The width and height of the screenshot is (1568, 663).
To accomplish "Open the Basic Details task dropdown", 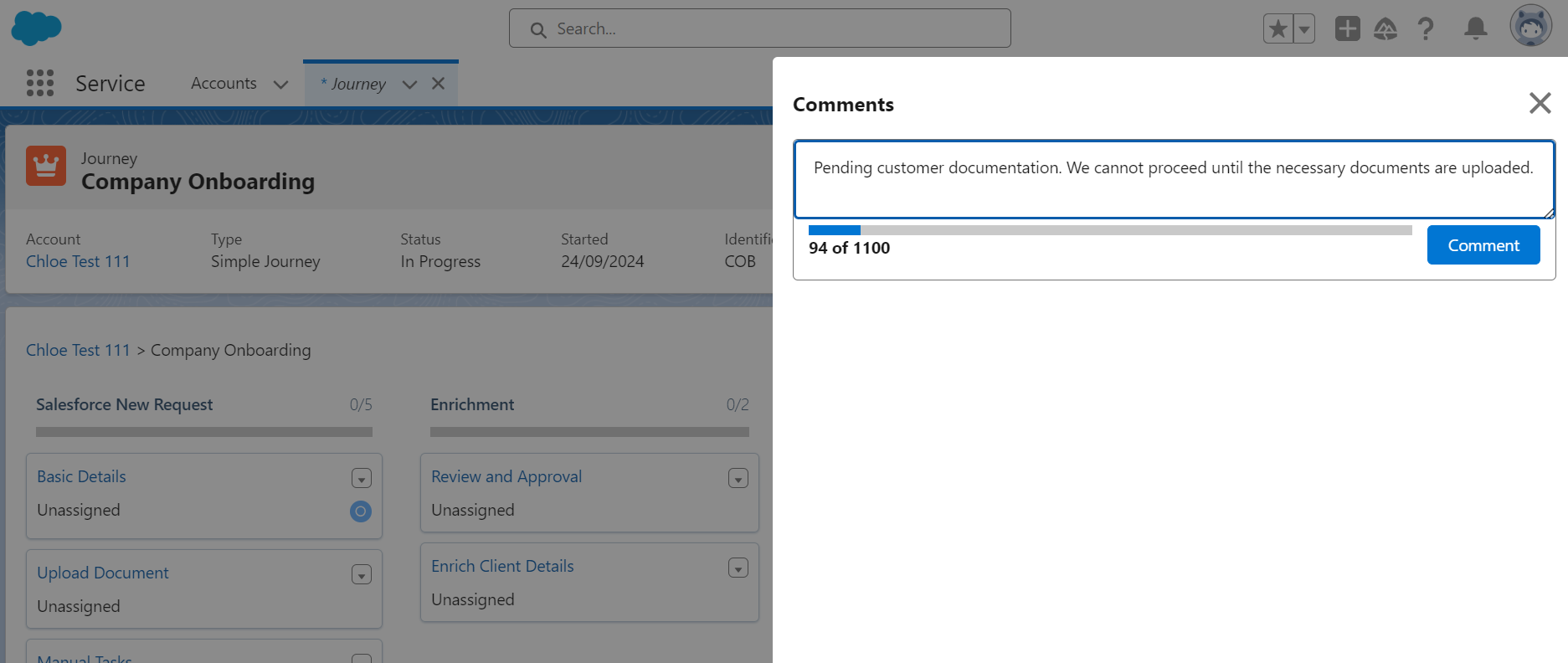I will click(362, 478).
